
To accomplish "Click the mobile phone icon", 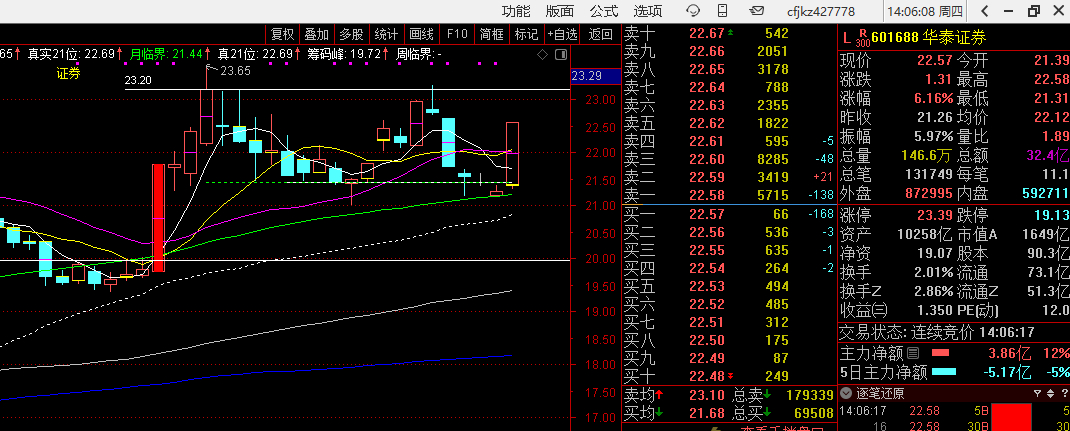I will 723,11.
